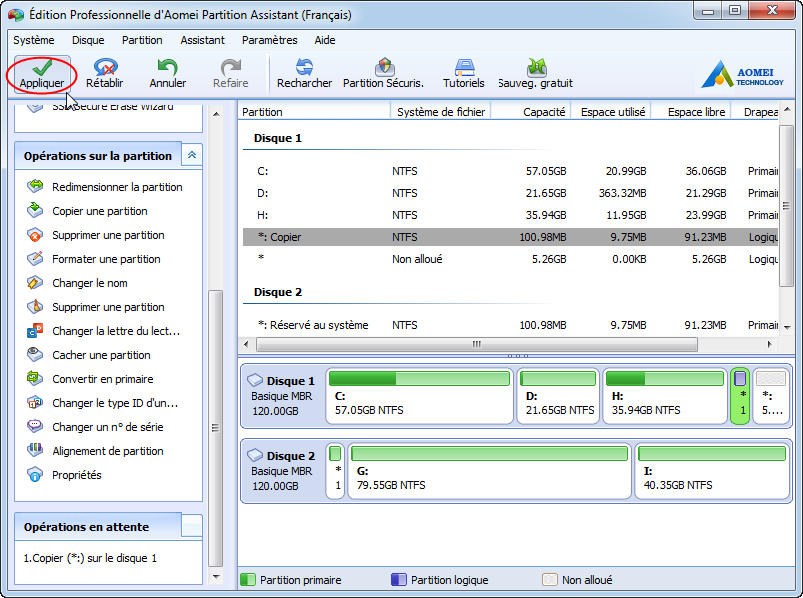Sort by Espace utilisé column header
This screenshot has height=598, width=803.
tap(611, 112)
